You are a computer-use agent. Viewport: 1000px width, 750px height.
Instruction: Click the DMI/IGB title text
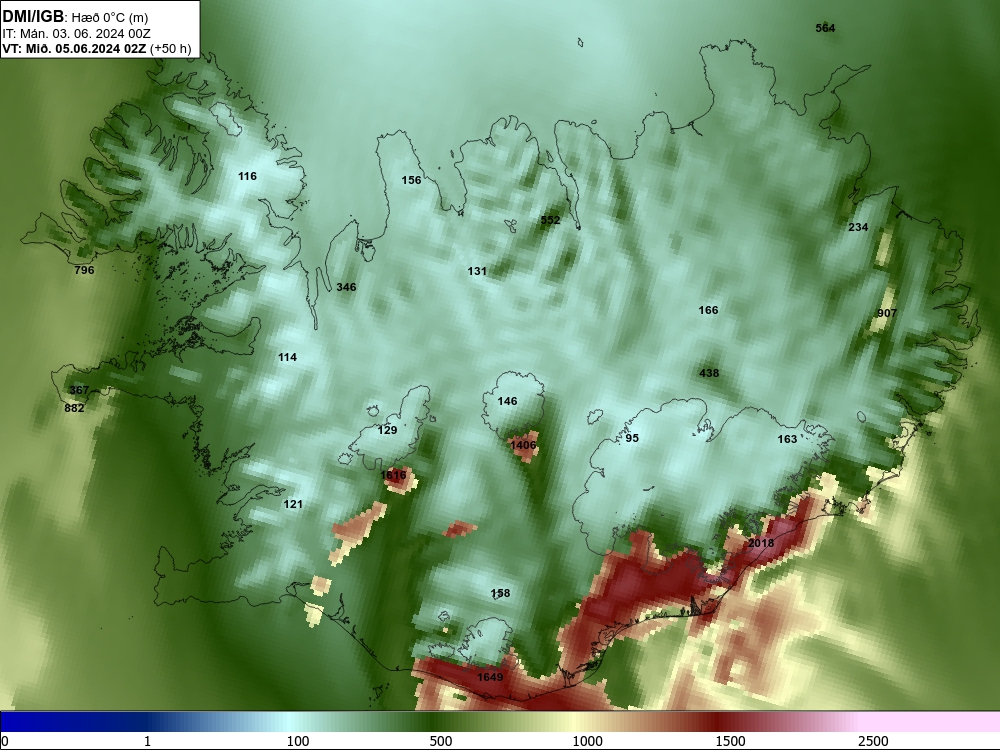click(33, 17)
